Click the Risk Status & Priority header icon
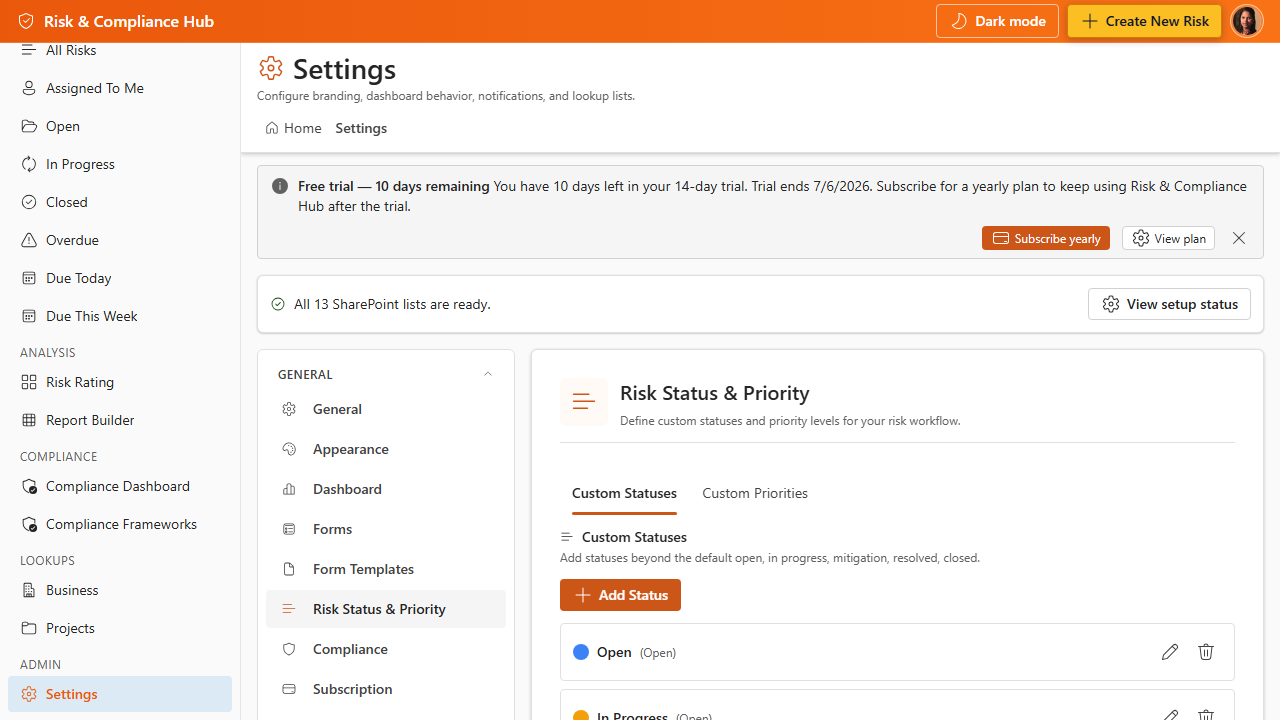The width and height of the screenshot is (1280, 720). coord(584,402)
